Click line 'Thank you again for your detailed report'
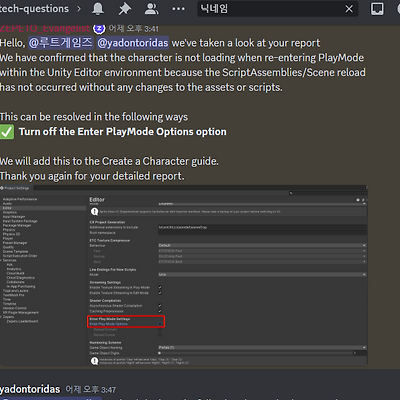The width and height of the screenshot is (400, 400). click(92, 176)
